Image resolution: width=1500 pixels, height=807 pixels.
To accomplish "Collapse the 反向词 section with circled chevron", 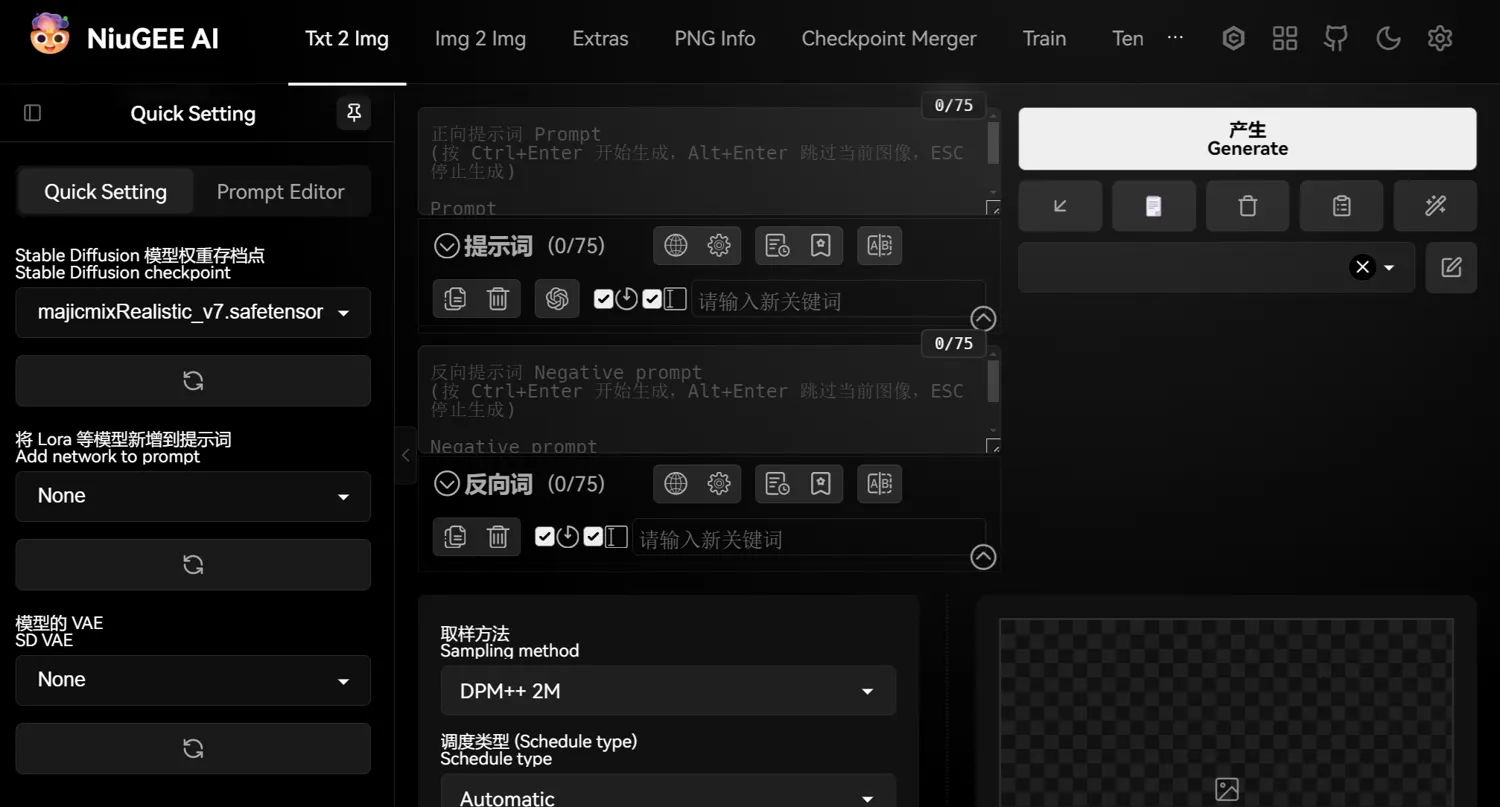I will (x=446, y=484).
